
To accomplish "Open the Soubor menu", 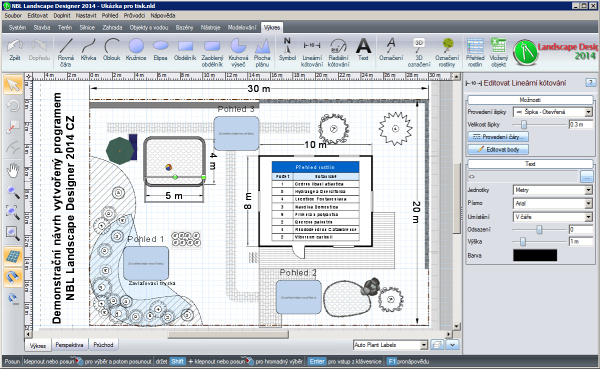I will [13, 15].
